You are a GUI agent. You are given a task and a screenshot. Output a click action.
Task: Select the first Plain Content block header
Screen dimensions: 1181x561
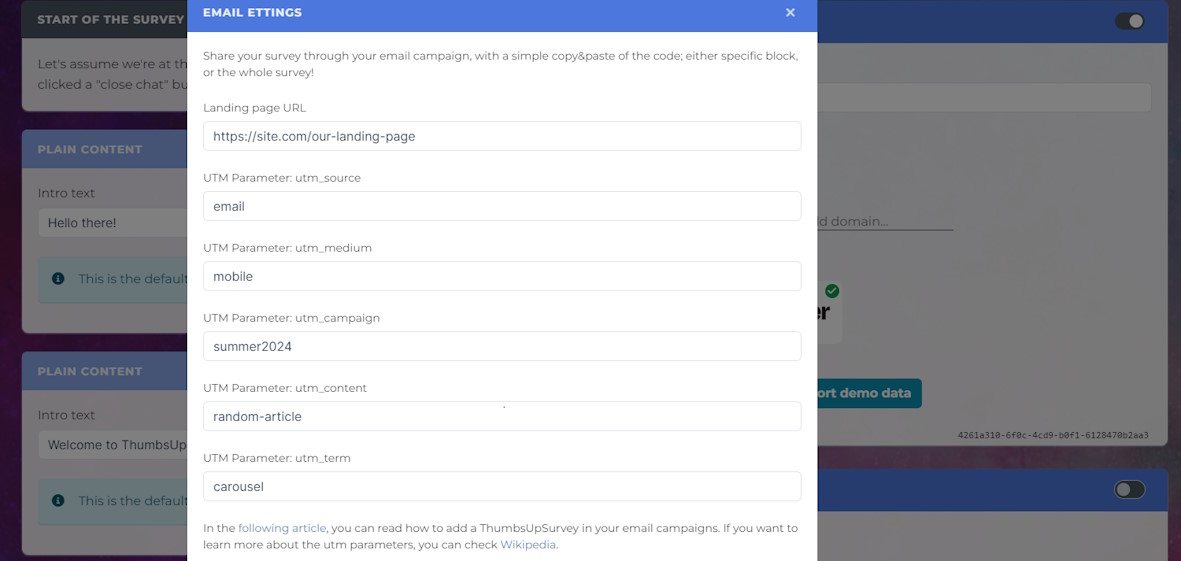click(x=105, y=149)
